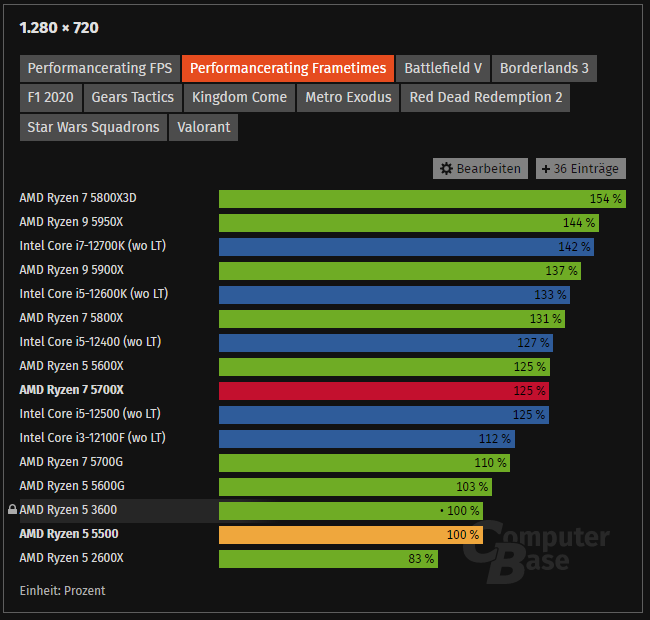The image size is (650, 620).
Task: Click the blue 127 % bar
Action: click(x=386, y=343)
